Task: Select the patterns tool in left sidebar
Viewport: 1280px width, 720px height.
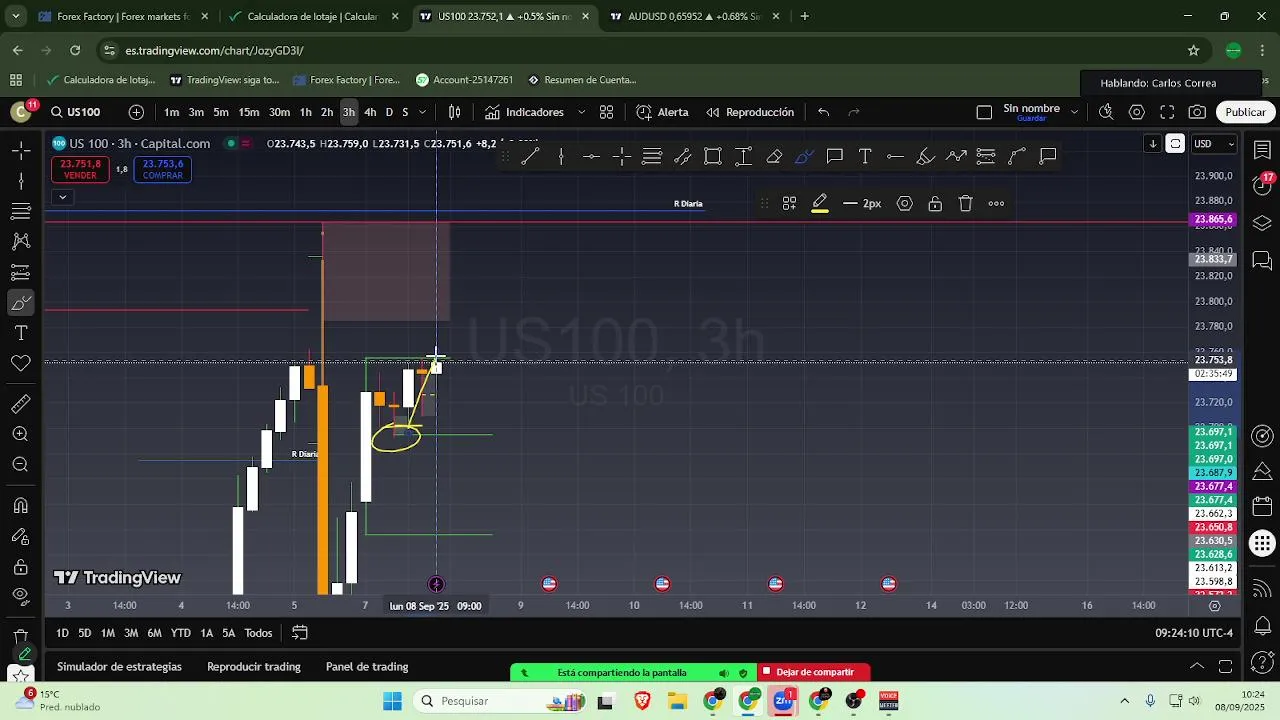Action: click(20, 241)
